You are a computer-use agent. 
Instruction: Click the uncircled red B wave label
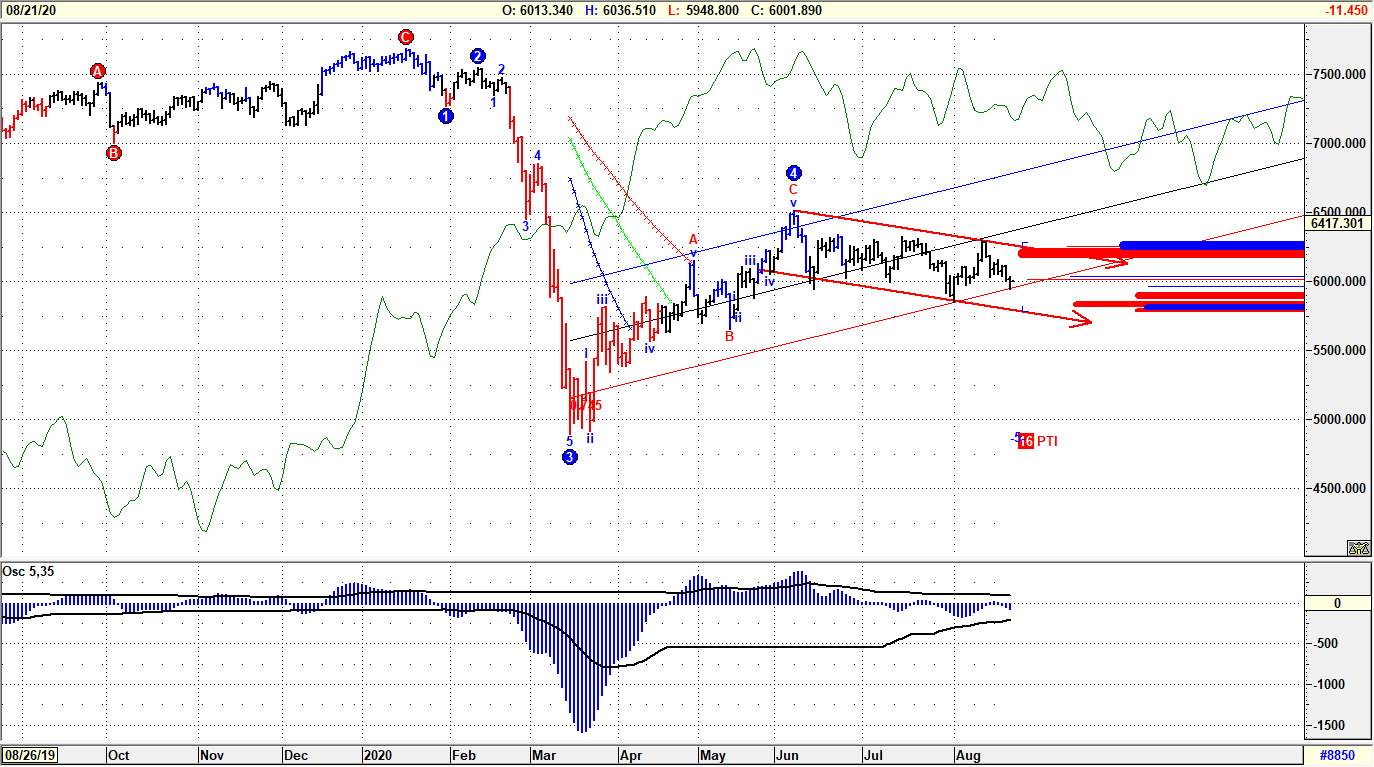(730, 336)
